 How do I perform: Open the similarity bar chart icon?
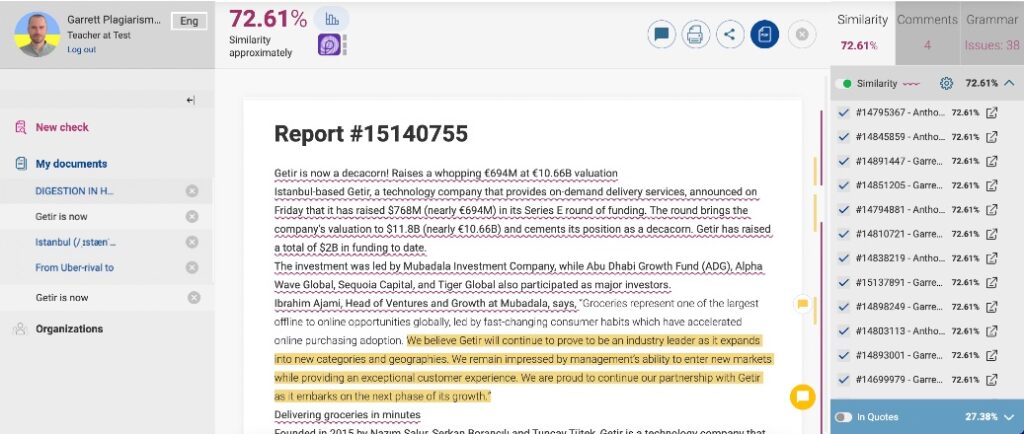[x=331, y=19]
